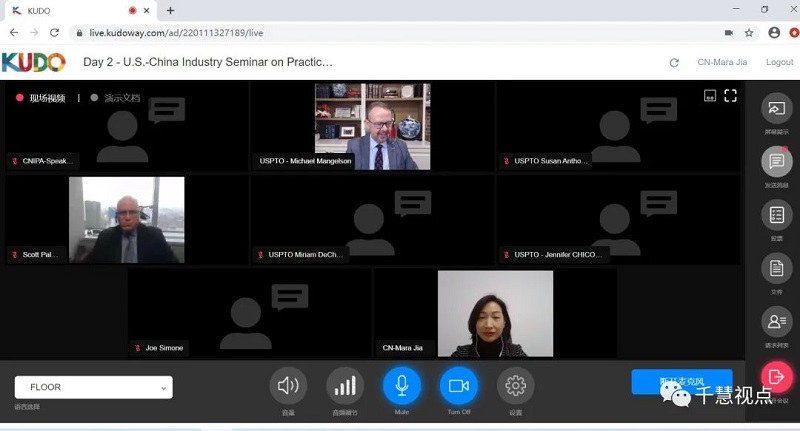Enter fullscreen video view
Screen dimensions: 800x431
[x=730, y=96]
